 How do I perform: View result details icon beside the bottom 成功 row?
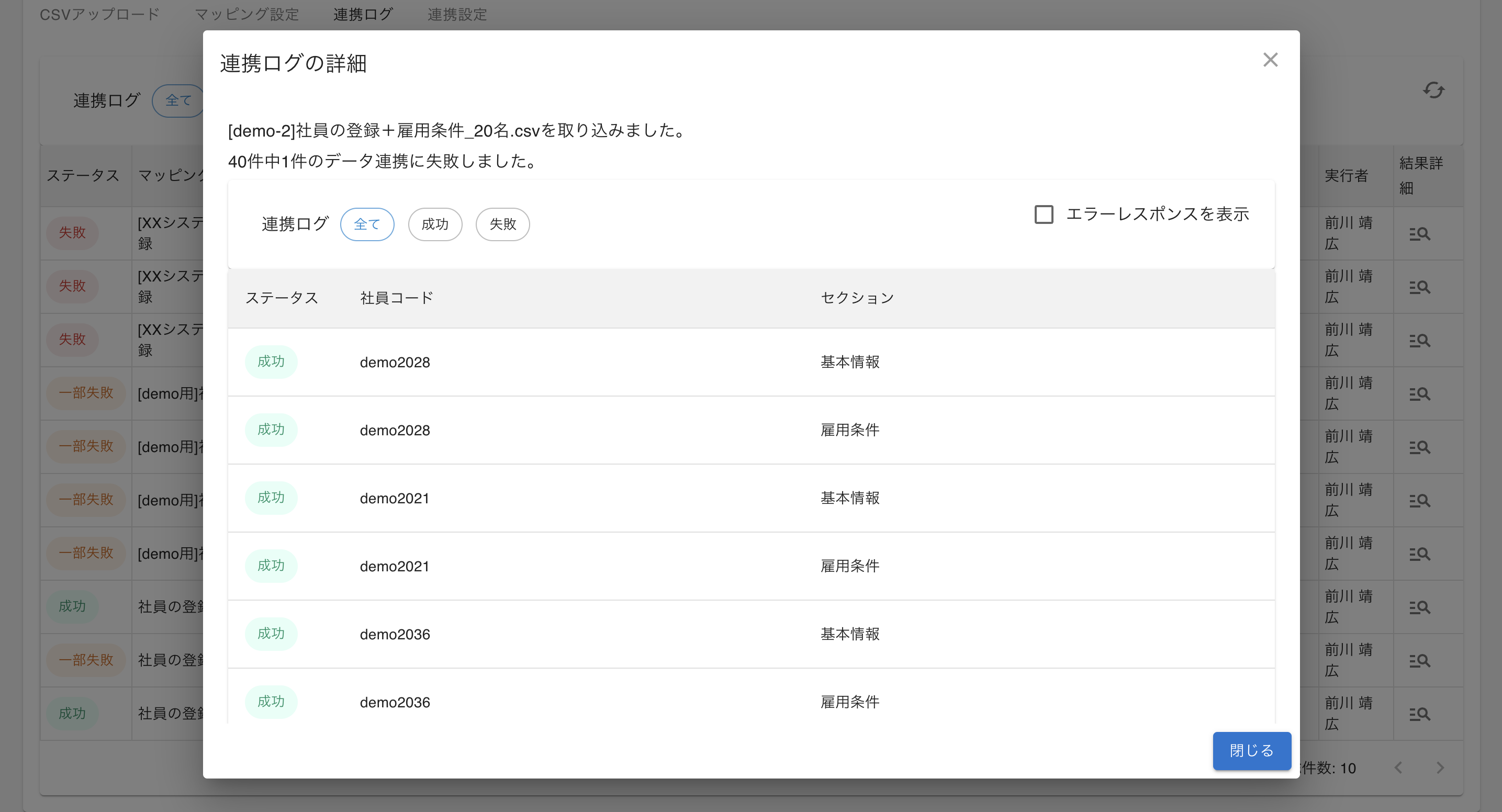1420,714
